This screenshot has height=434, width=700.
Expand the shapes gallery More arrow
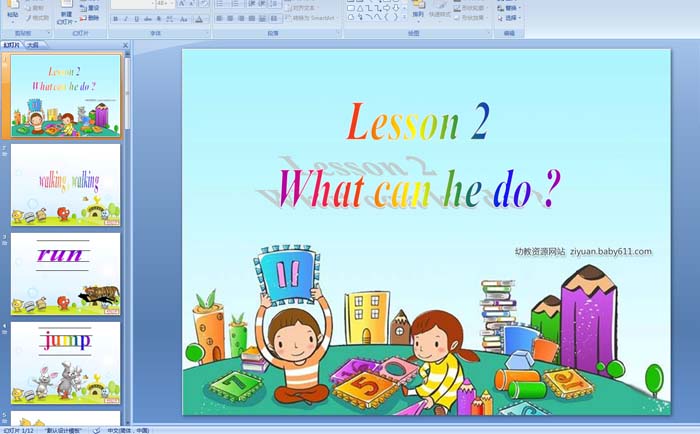click(x=404, y=17)
